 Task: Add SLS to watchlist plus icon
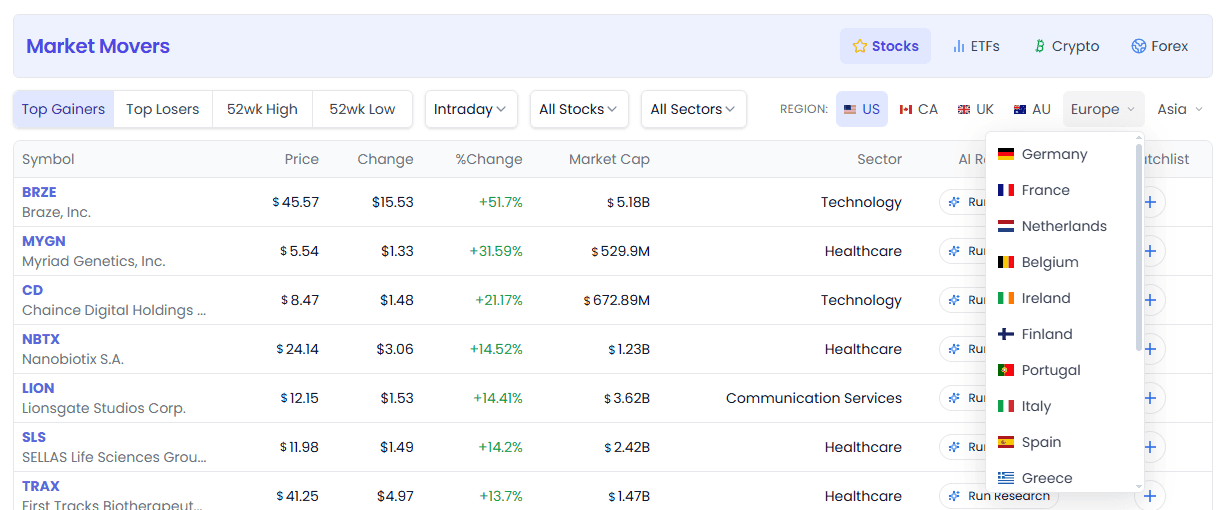pyautogui.click(x=1150, y=447)
